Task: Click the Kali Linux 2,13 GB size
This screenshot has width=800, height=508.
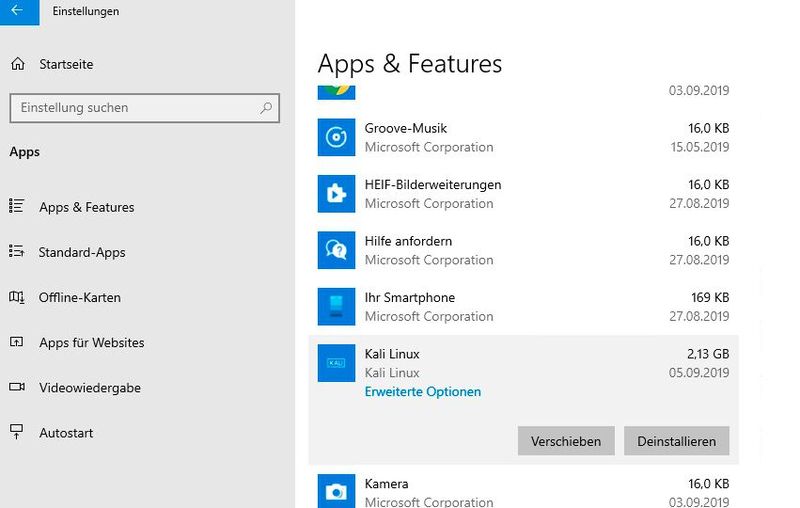Action: (708, 354)
